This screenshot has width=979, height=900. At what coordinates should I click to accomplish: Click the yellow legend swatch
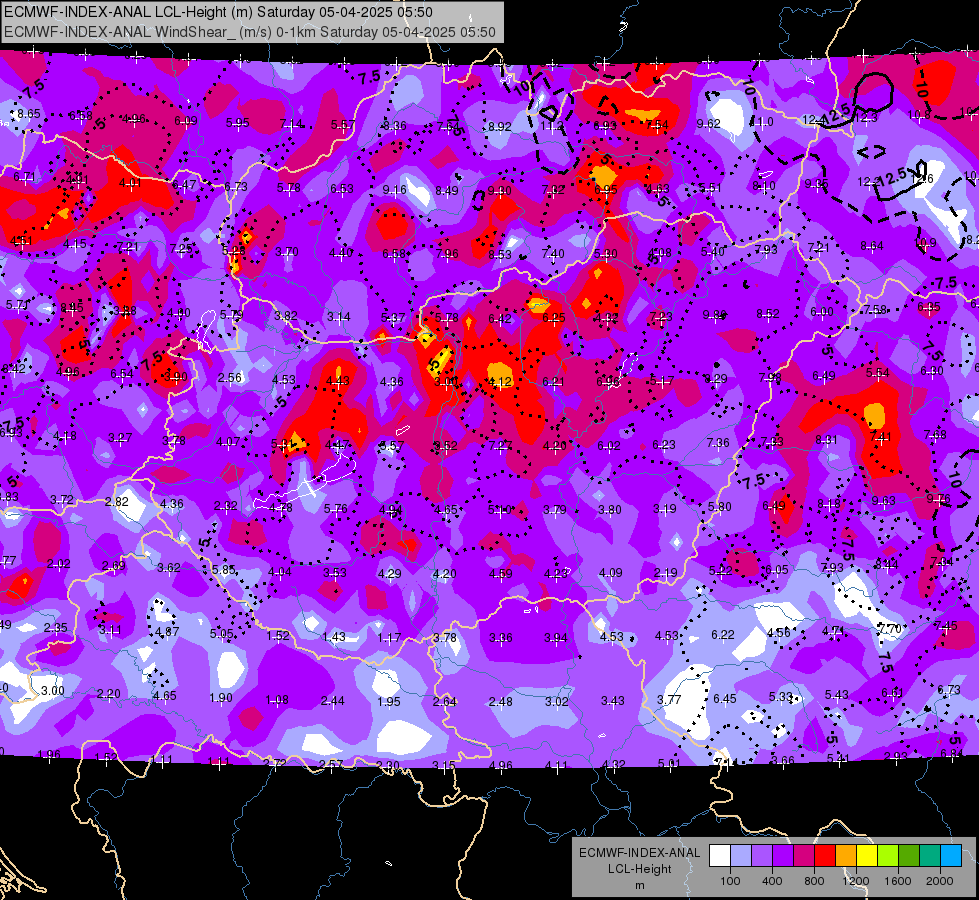tap(867, 856)
